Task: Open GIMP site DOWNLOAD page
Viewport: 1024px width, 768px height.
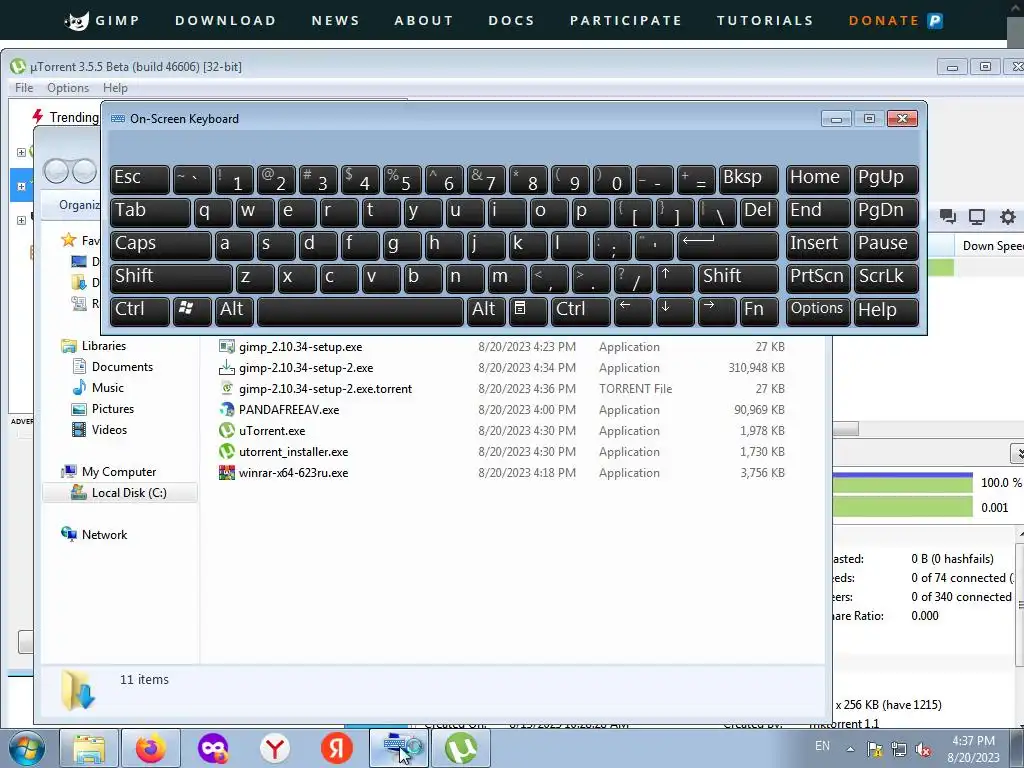Action: pos(225,20)
